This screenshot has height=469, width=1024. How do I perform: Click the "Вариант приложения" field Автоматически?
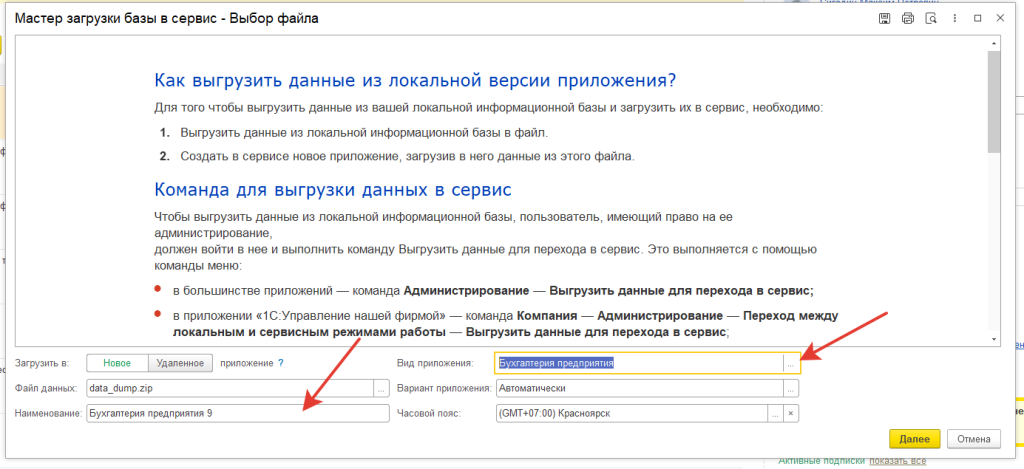[639, 388]
